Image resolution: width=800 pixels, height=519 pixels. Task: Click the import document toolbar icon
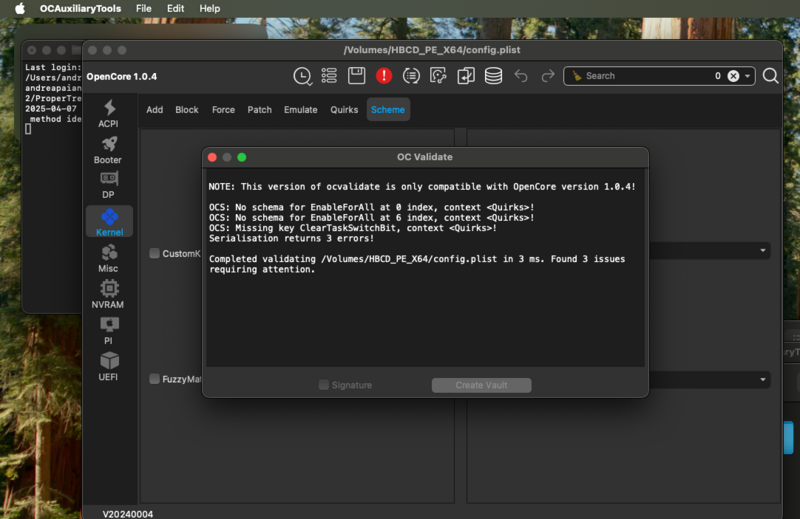point(466,76)
